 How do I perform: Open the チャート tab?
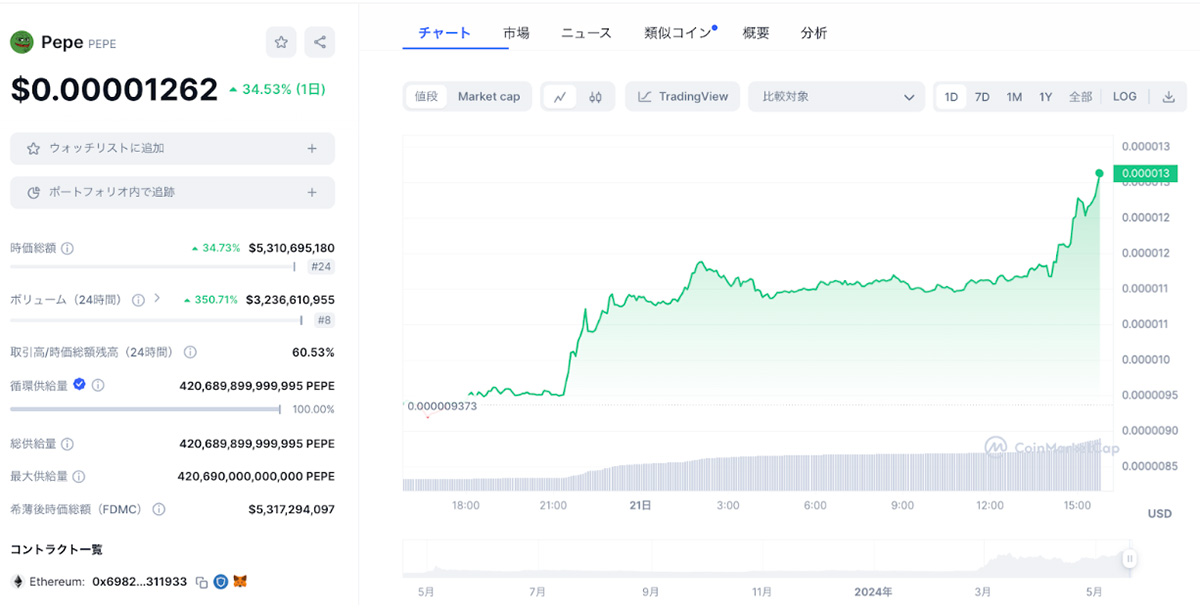444,33
